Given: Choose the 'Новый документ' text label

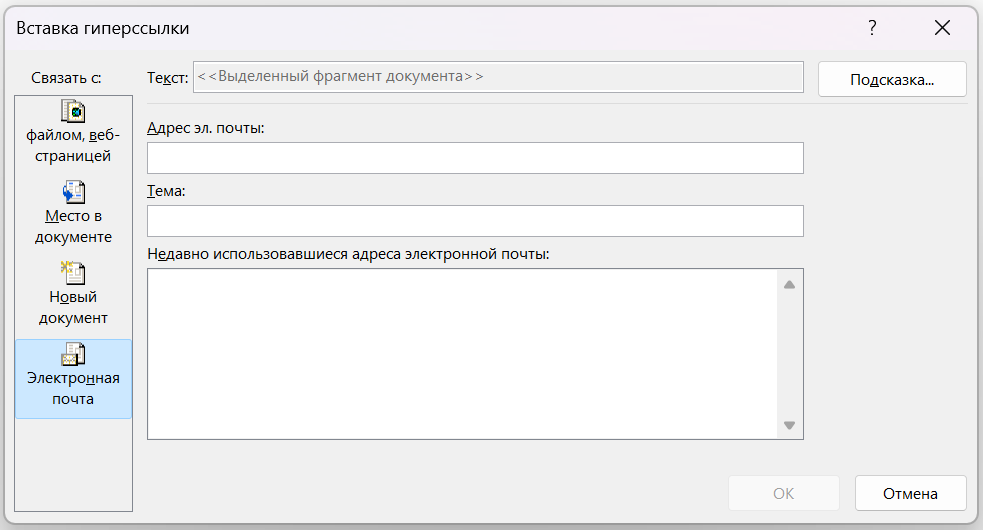Looking at the screenshot, I should pyautogui.click(x=73, y=308).
